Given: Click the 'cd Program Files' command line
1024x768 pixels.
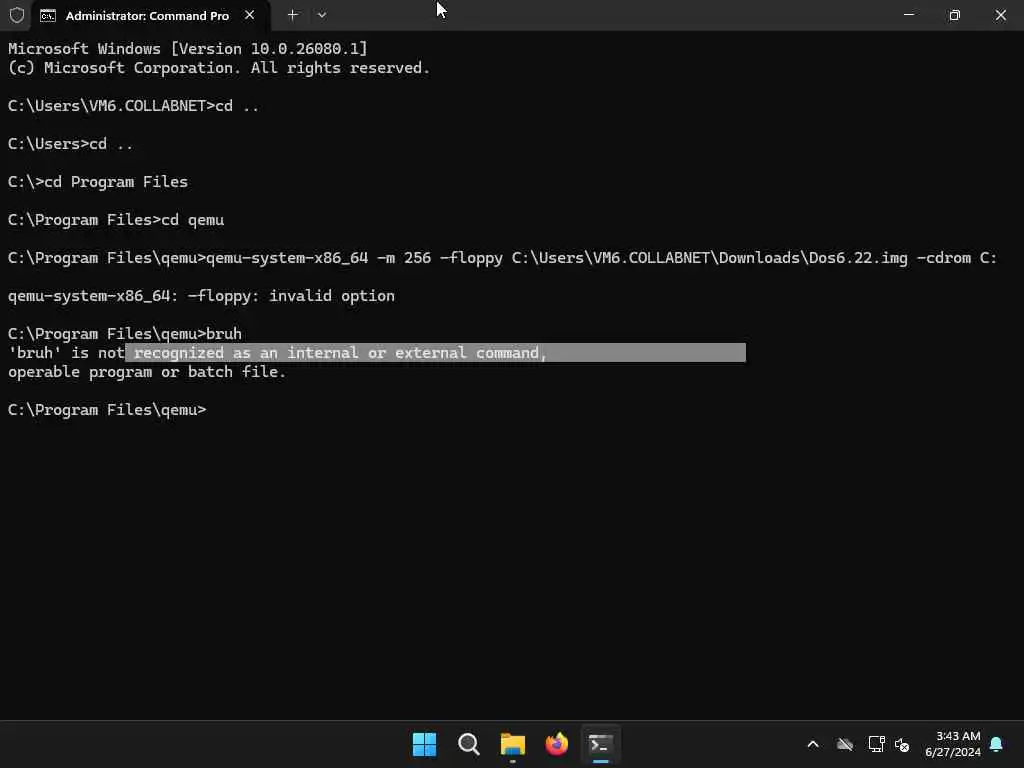Looking at the screenshot, I should coord(98,182).
